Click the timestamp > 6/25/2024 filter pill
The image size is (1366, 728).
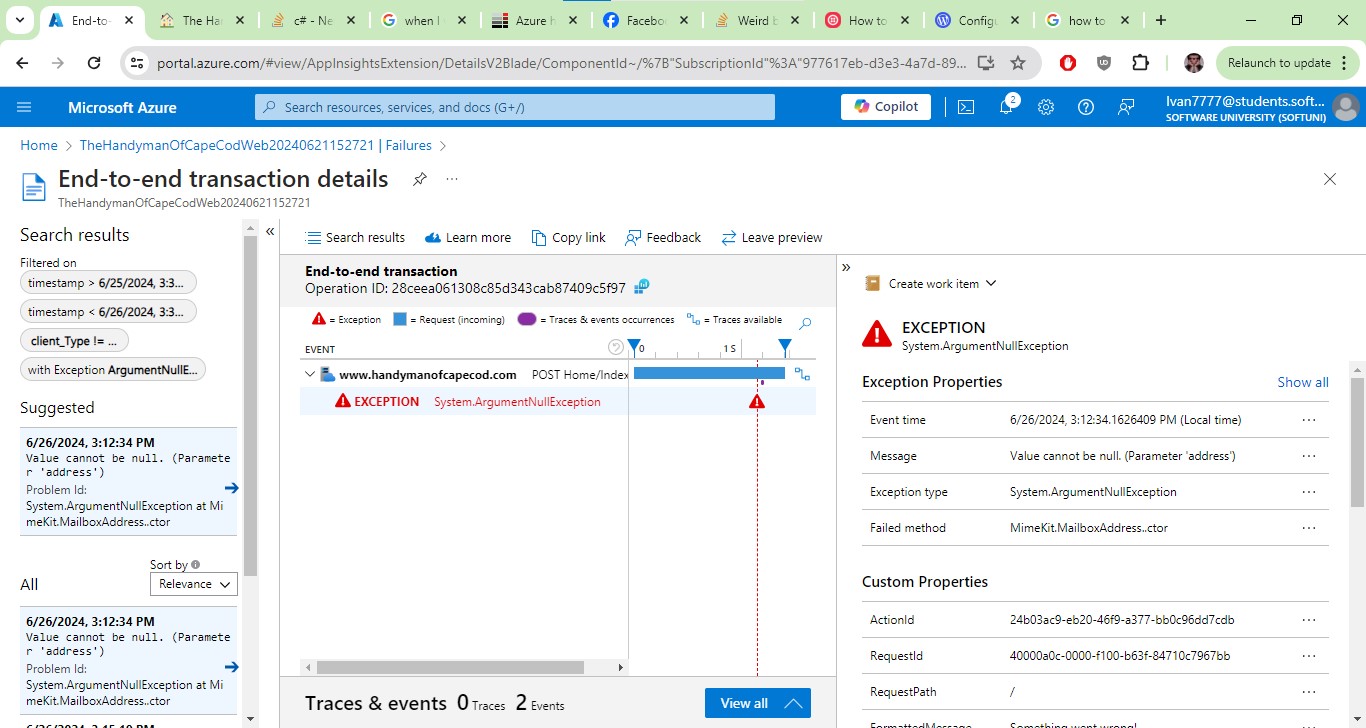pyautogui.click(x=108, y=283)
